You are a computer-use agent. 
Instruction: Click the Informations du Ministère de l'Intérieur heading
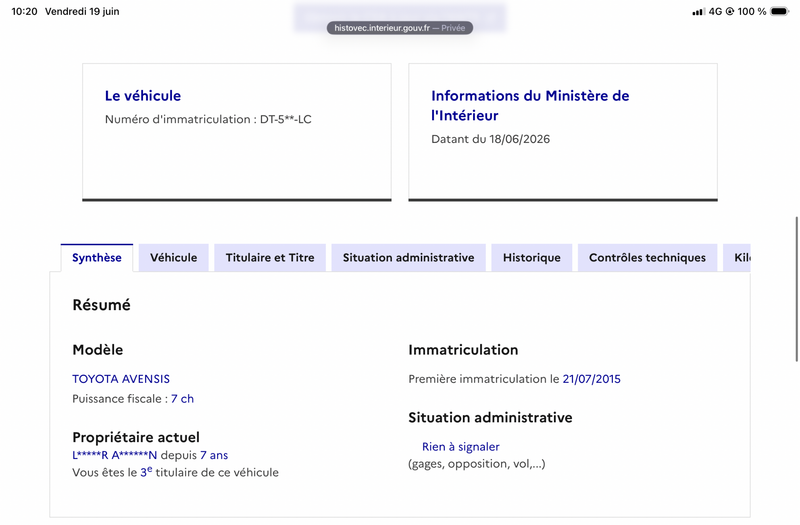point(530,106)
